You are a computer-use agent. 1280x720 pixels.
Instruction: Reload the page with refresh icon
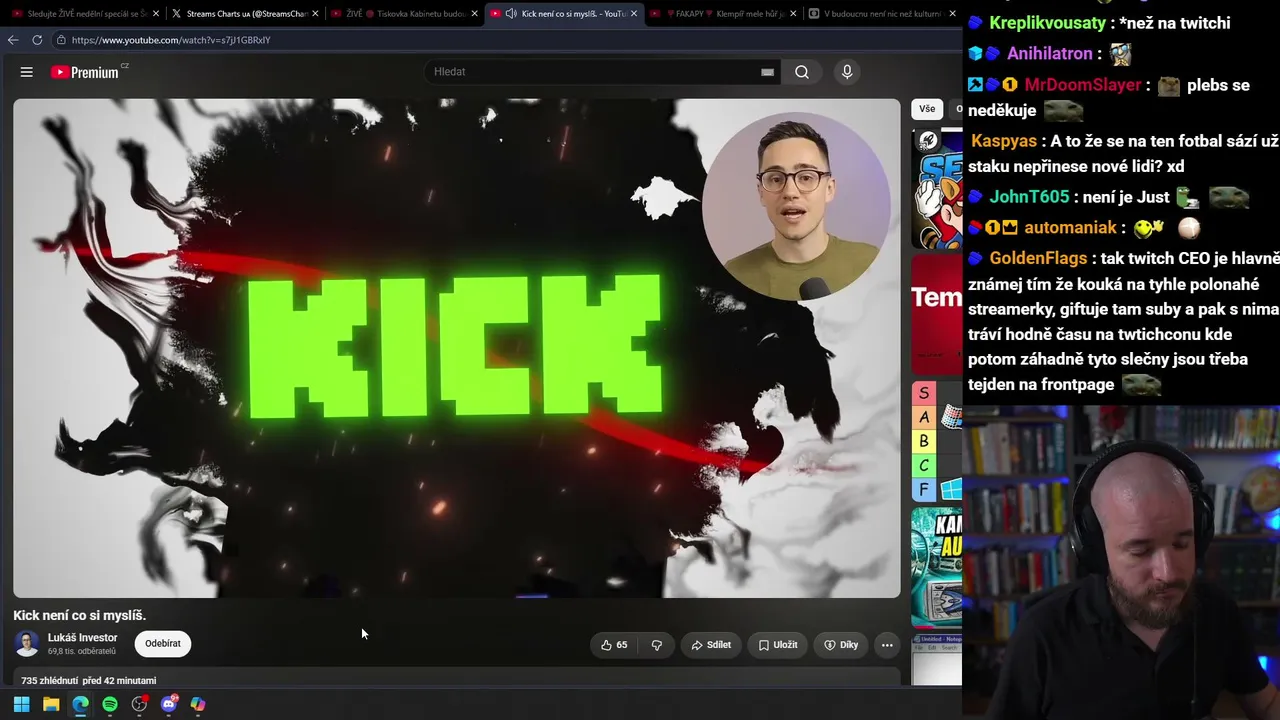[37, 40]
